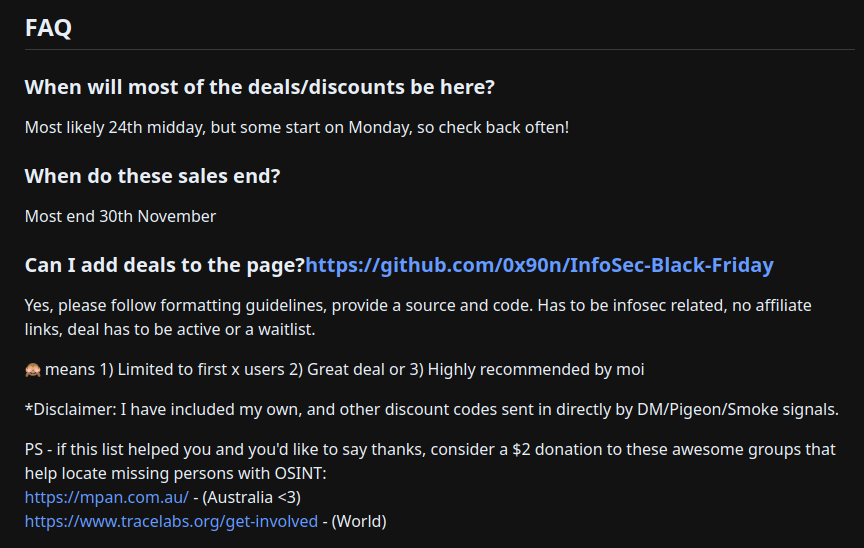Click the 'When will most of the deals' heading
Image resolution: width=864 pixels, height=548 pixels.
point(259,87)
